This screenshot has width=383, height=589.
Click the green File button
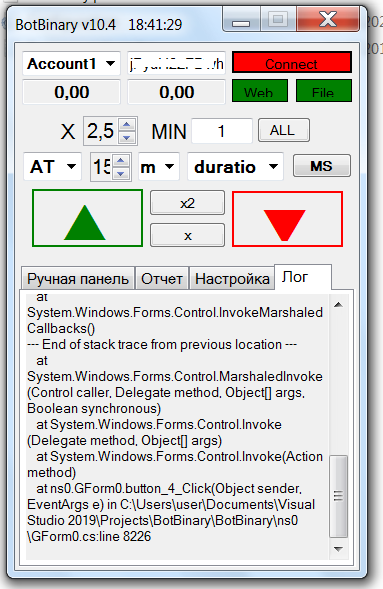pos(324,91)
